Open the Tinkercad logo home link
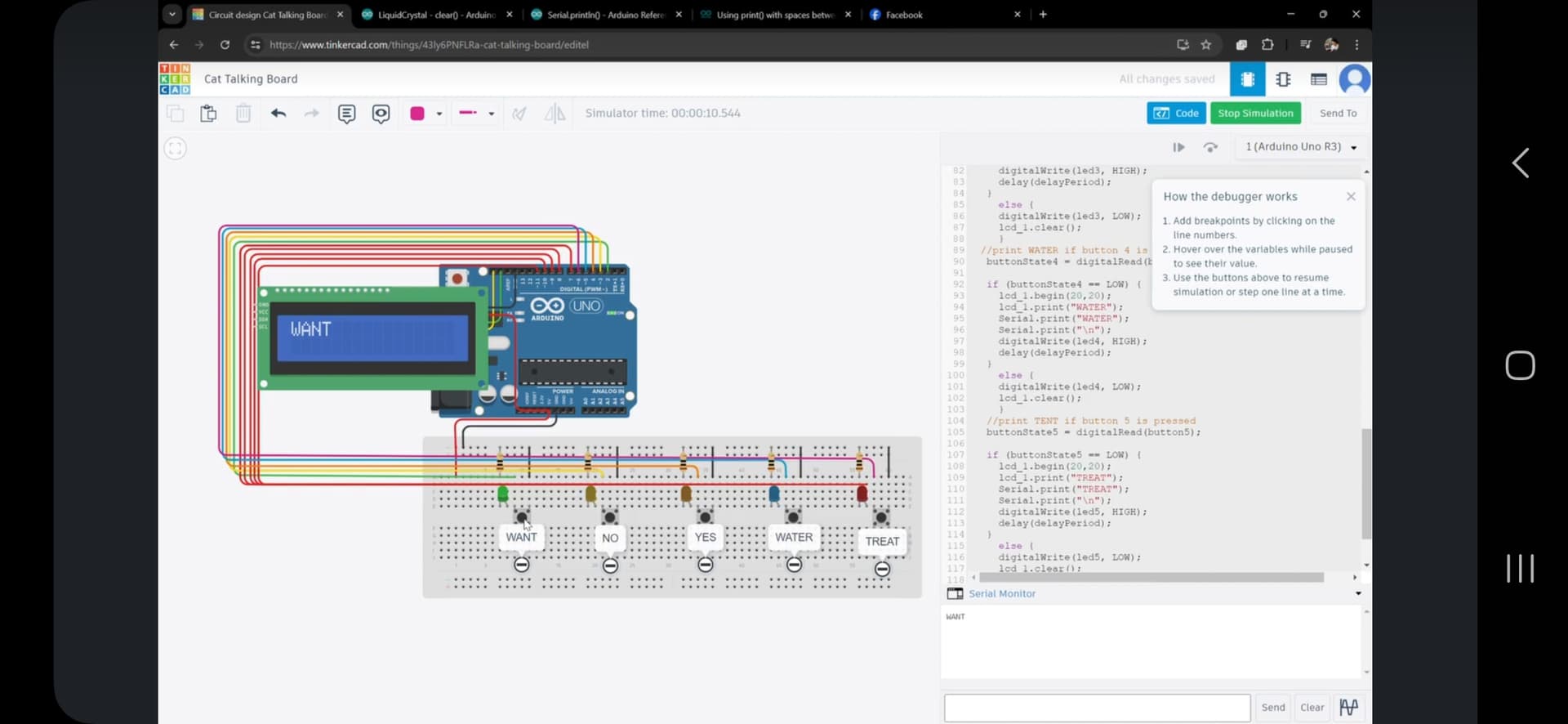Screen dimensions: 1568x724 (x=175, y=79)
